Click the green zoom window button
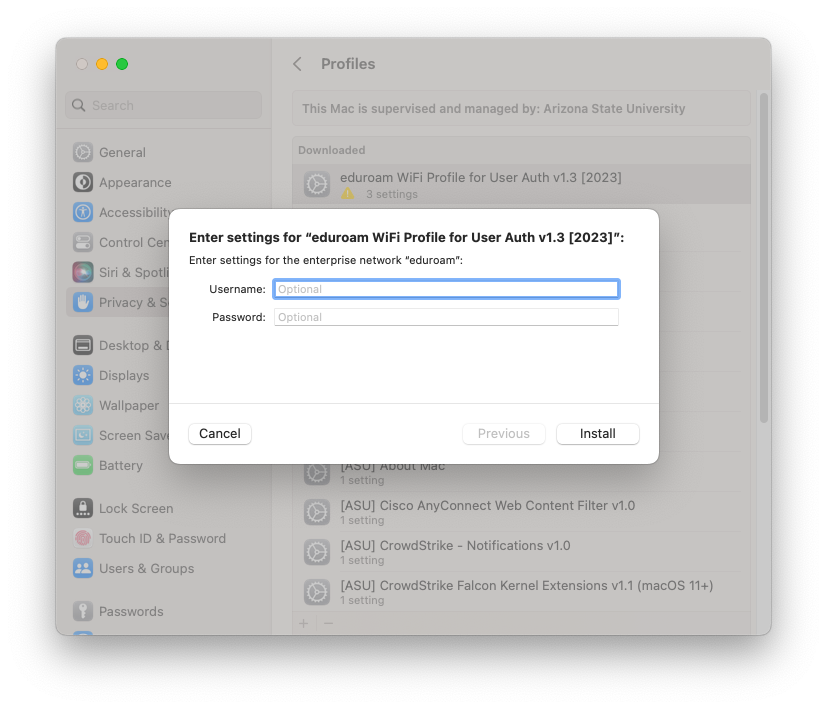827x709 pixels. 122,64
